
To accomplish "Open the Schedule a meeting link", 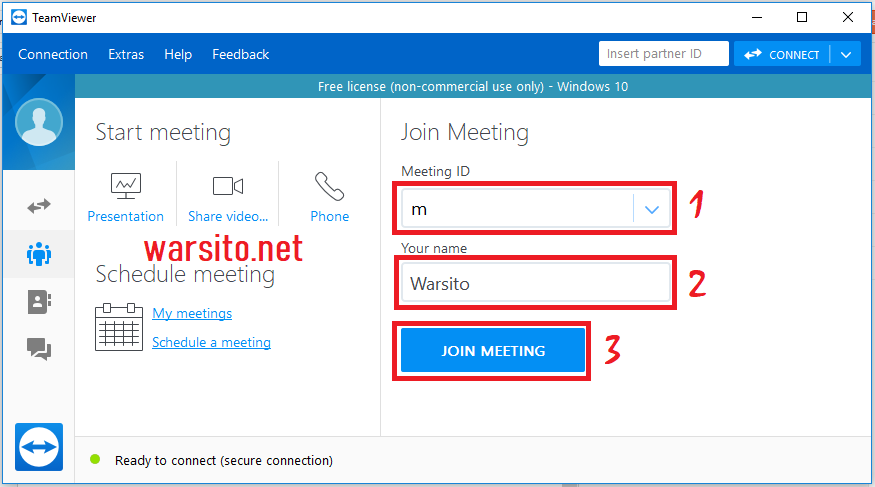I will [211, 343].
